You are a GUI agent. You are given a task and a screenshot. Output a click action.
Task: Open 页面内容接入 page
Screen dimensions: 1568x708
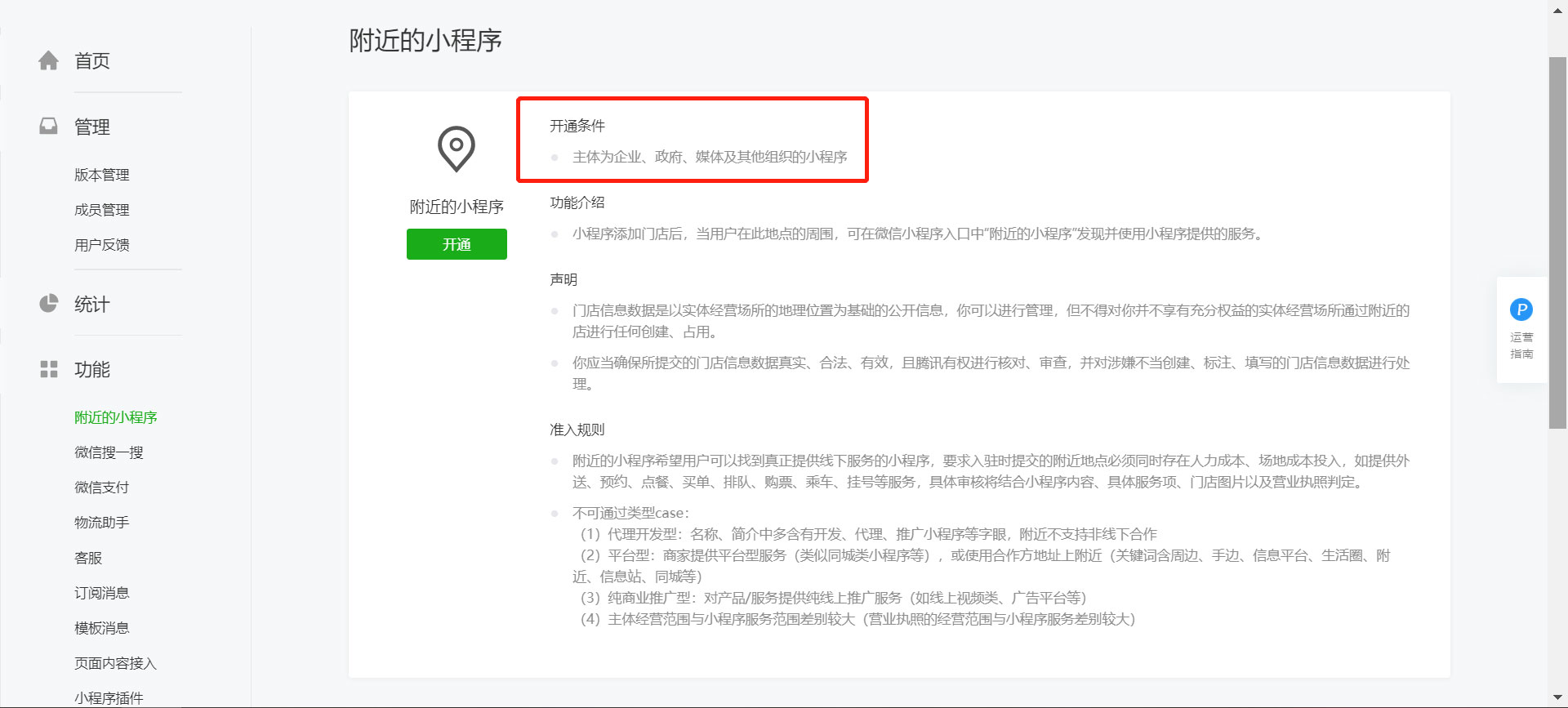115,663
